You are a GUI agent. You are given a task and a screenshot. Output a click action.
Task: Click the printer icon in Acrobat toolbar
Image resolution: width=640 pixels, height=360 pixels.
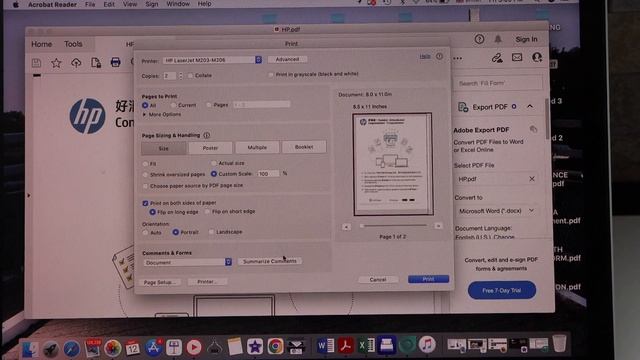click(116, 62)
